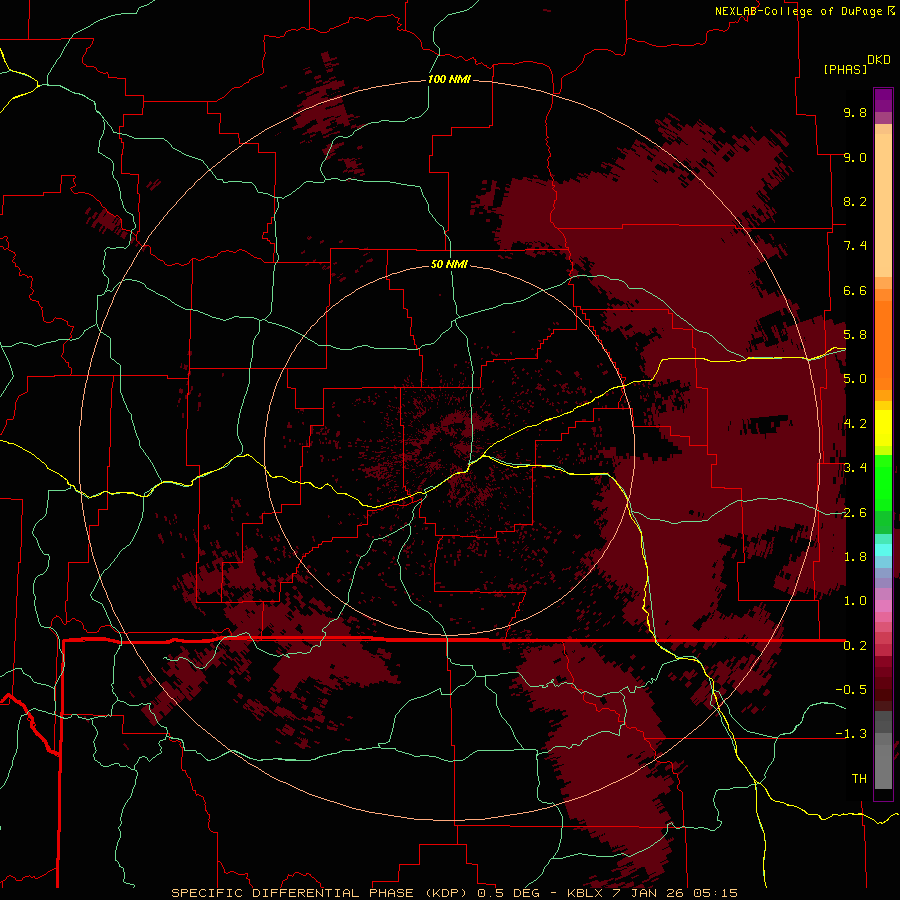
Task: Pick the bright green band of the color bar
Action: [883, 482]
